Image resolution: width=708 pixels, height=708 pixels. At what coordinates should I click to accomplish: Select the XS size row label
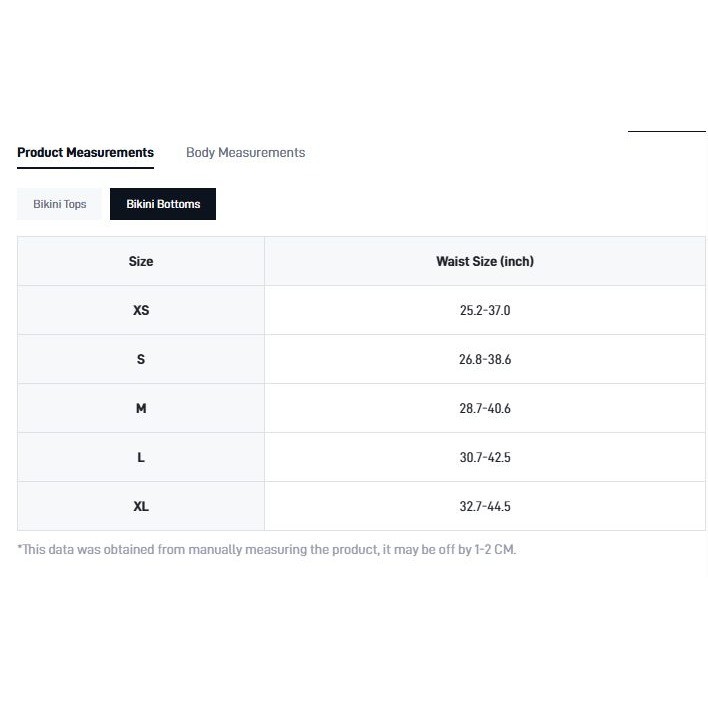click(141, 310)
